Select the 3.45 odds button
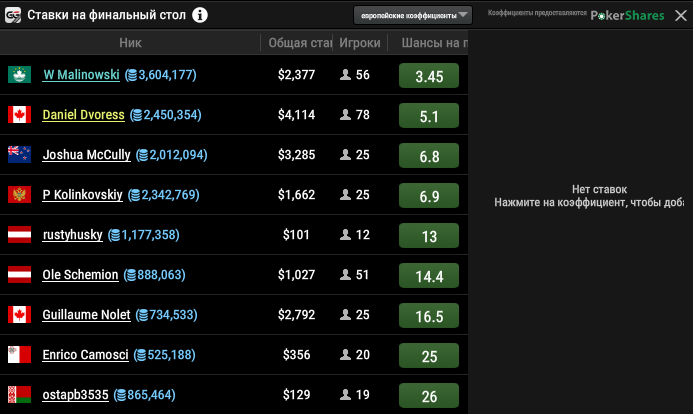Image resolution: width=693 pixels, height=414 pixels. [429, 76]
